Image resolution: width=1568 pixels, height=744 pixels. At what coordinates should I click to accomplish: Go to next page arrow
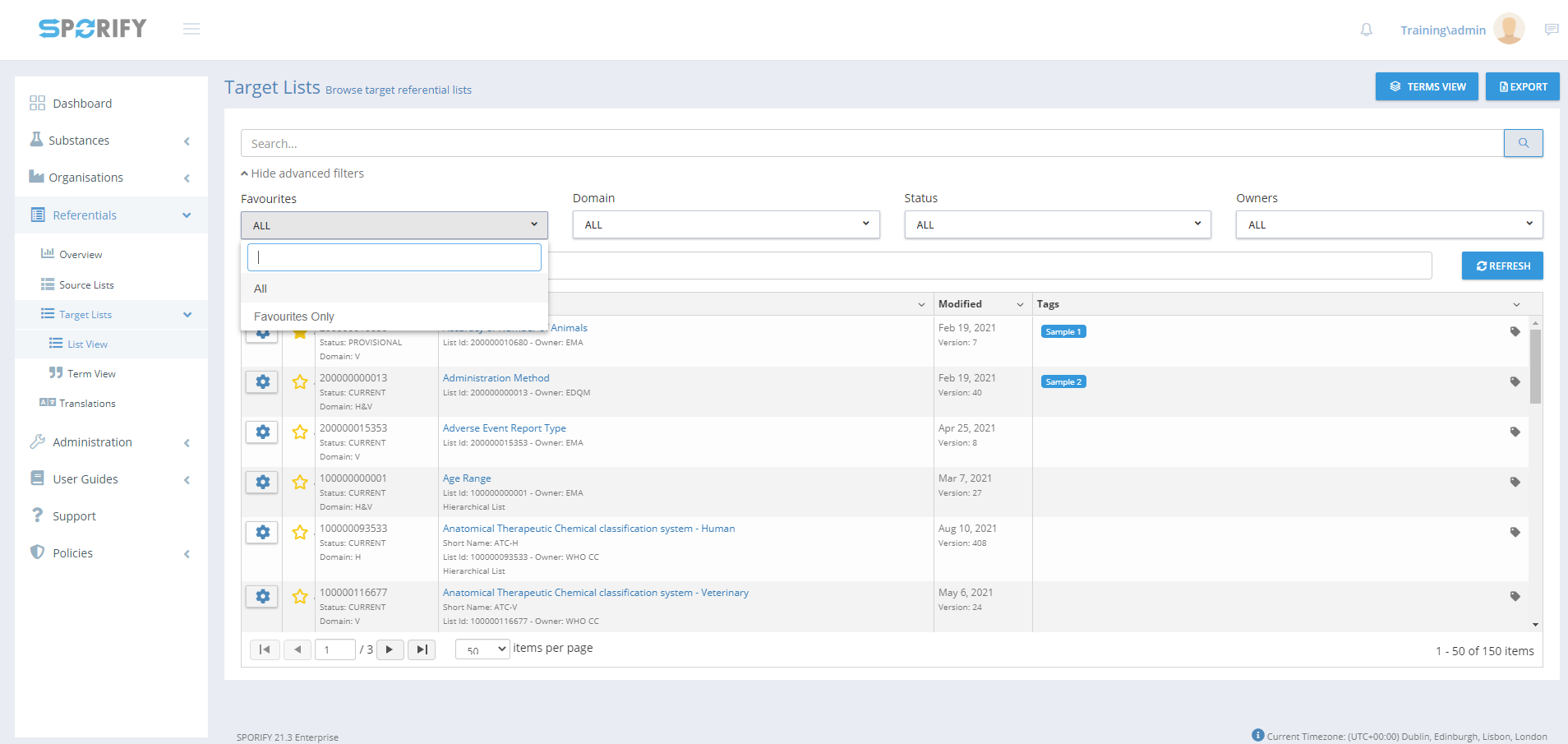(x=390, y=649)
